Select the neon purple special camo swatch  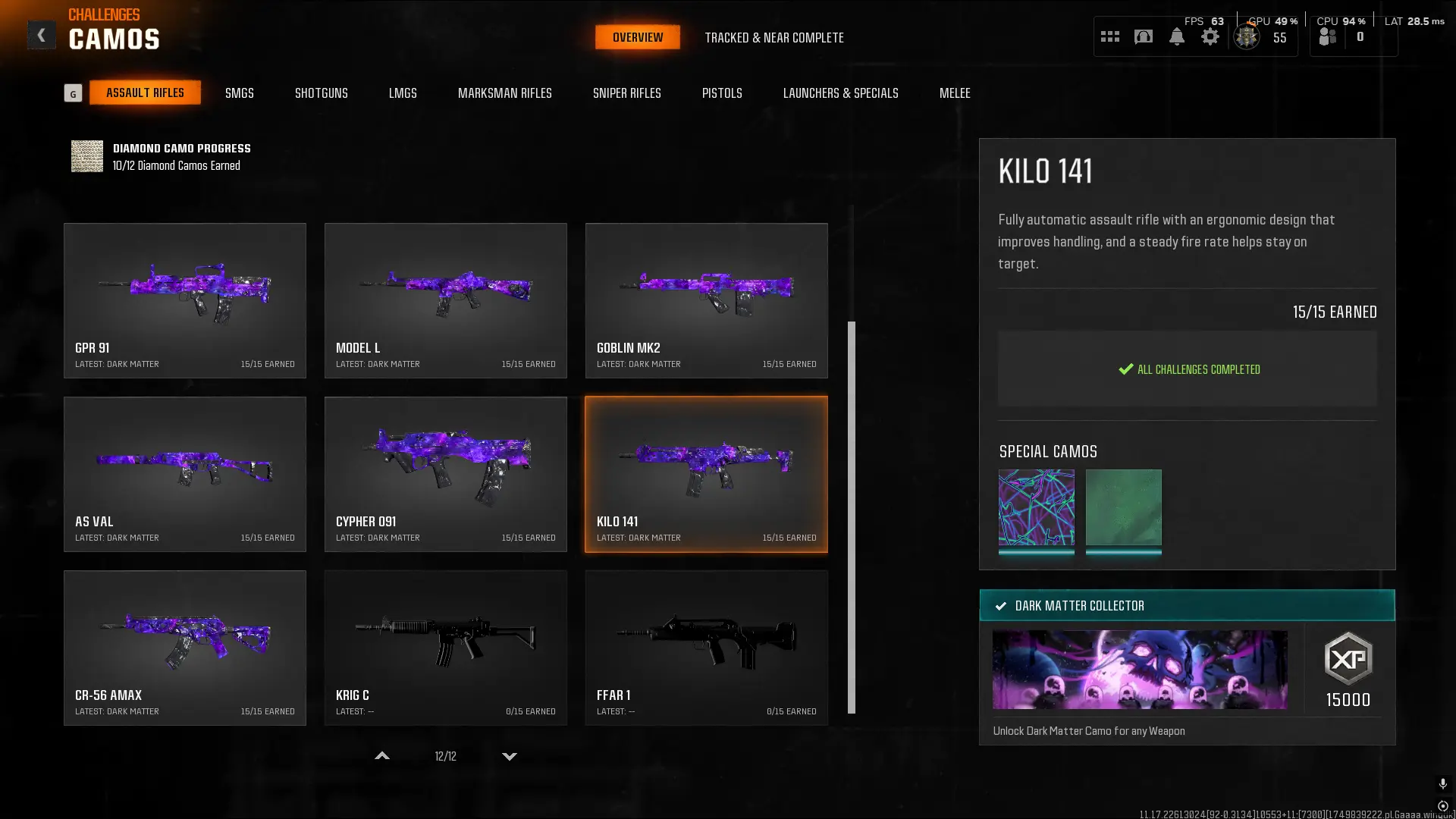click(x=1036, y=507)
